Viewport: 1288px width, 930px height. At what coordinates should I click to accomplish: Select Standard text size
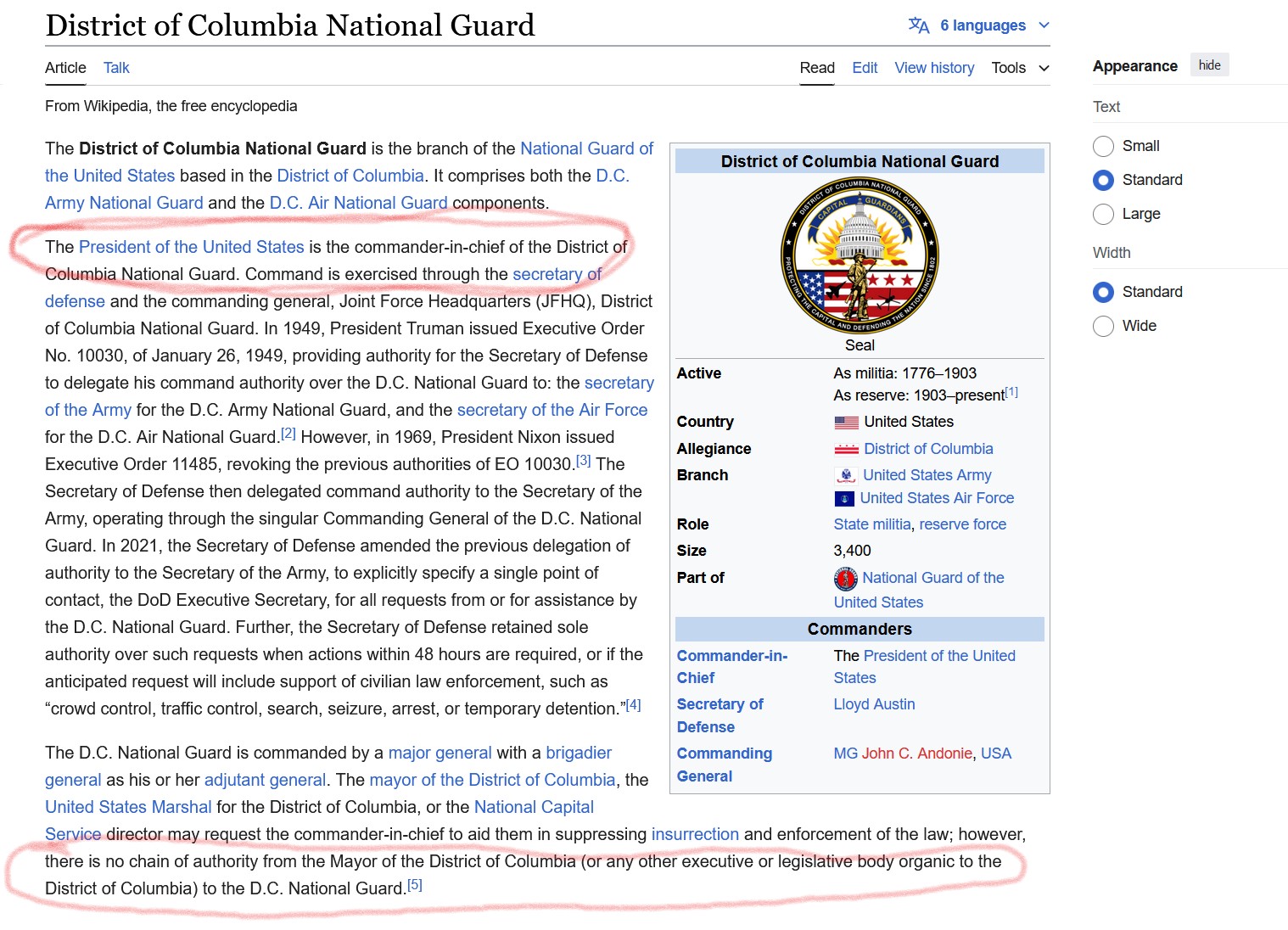pos(1103,180)
